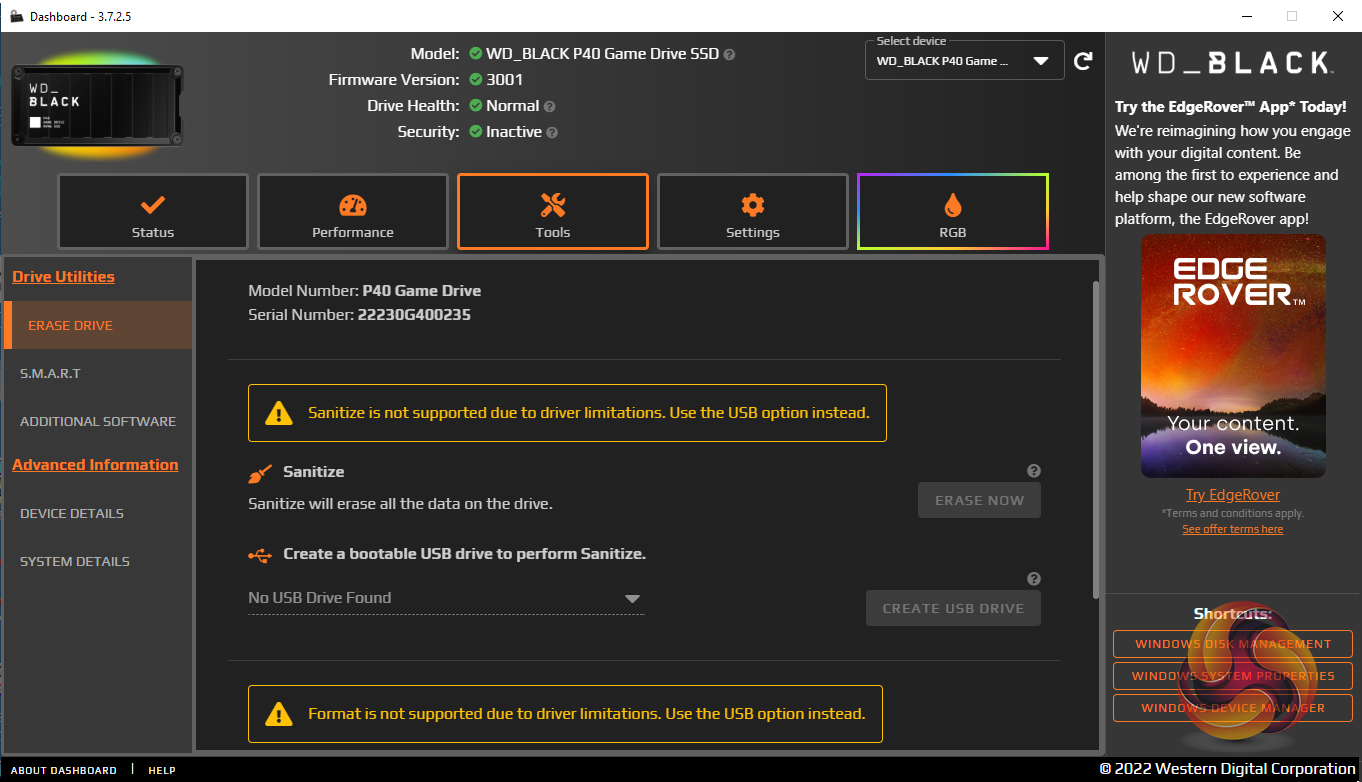Open Additional Software sidebar item

[x=98, y=421]
